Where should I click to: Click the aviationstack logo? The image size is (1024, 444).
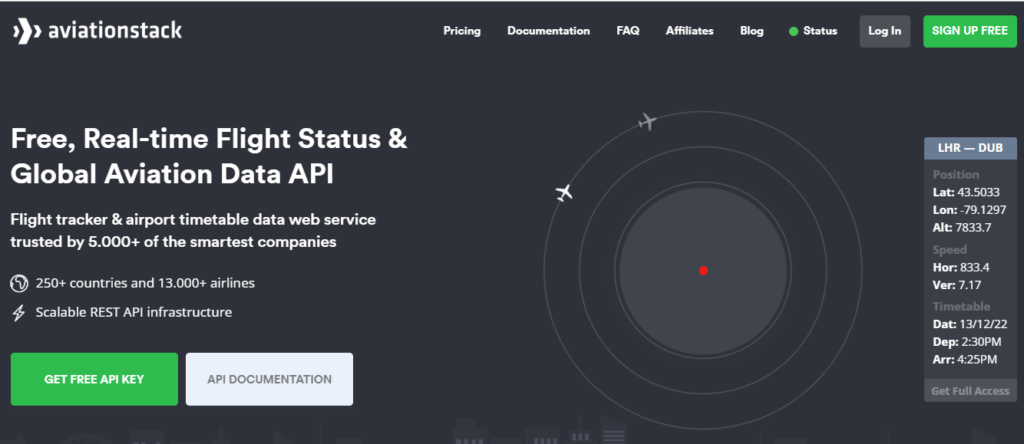[97, 31]
